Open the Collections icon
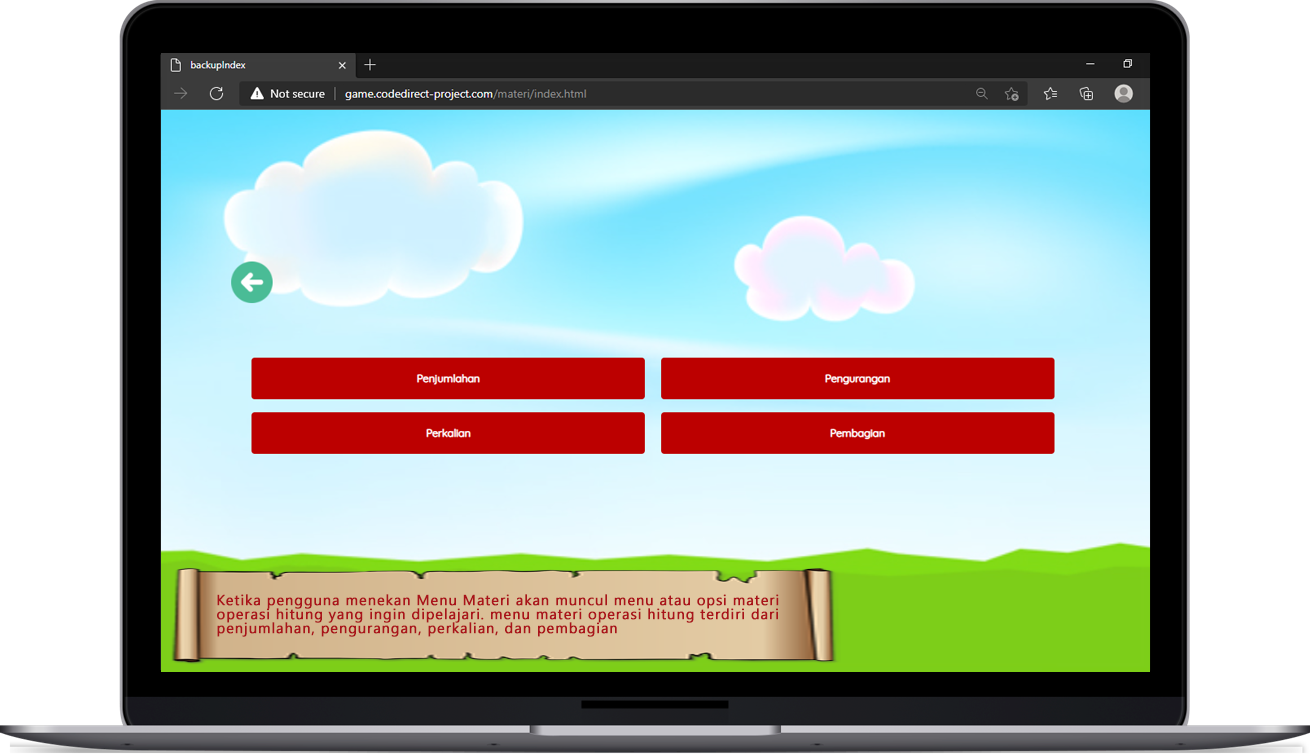Screen dimensions: 1310x754 [x=1087, y=94]
